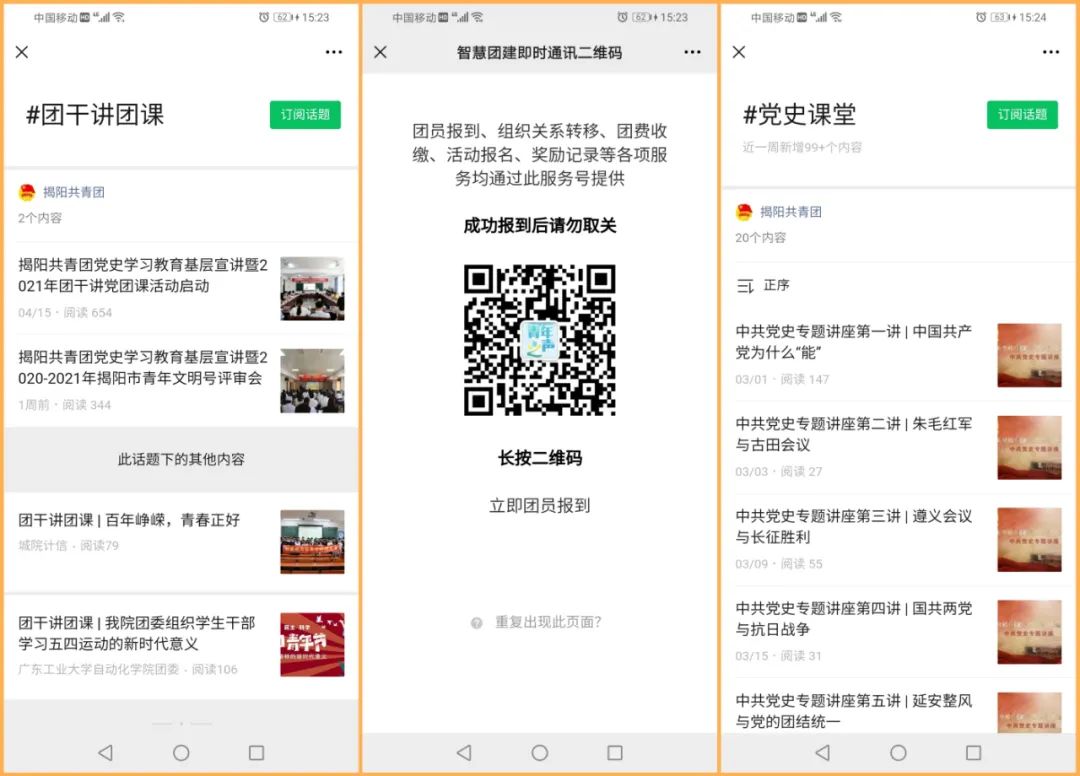This screenshot has height=776, width=1080.
Task: Tap the #团干讲团课 topic title
Action: coord(95,114)
